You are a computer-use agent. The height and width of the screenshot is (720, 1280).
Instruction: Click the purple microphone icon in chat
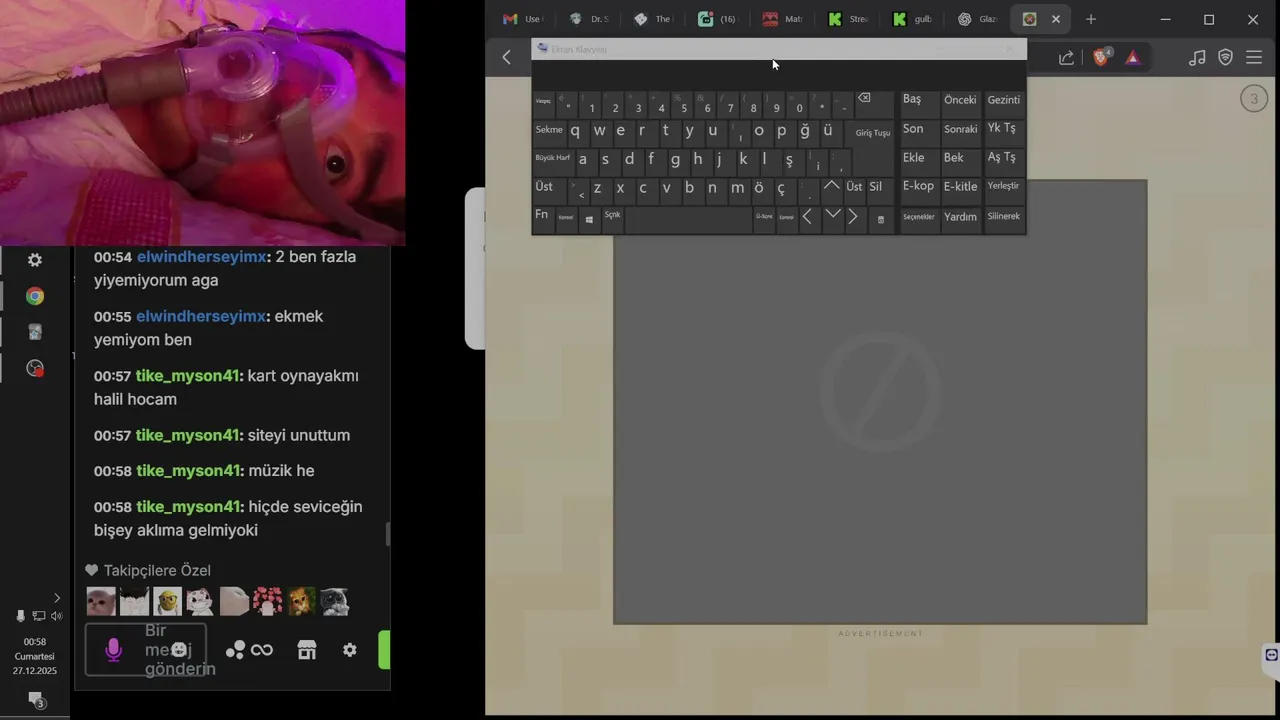coord(114,650)
